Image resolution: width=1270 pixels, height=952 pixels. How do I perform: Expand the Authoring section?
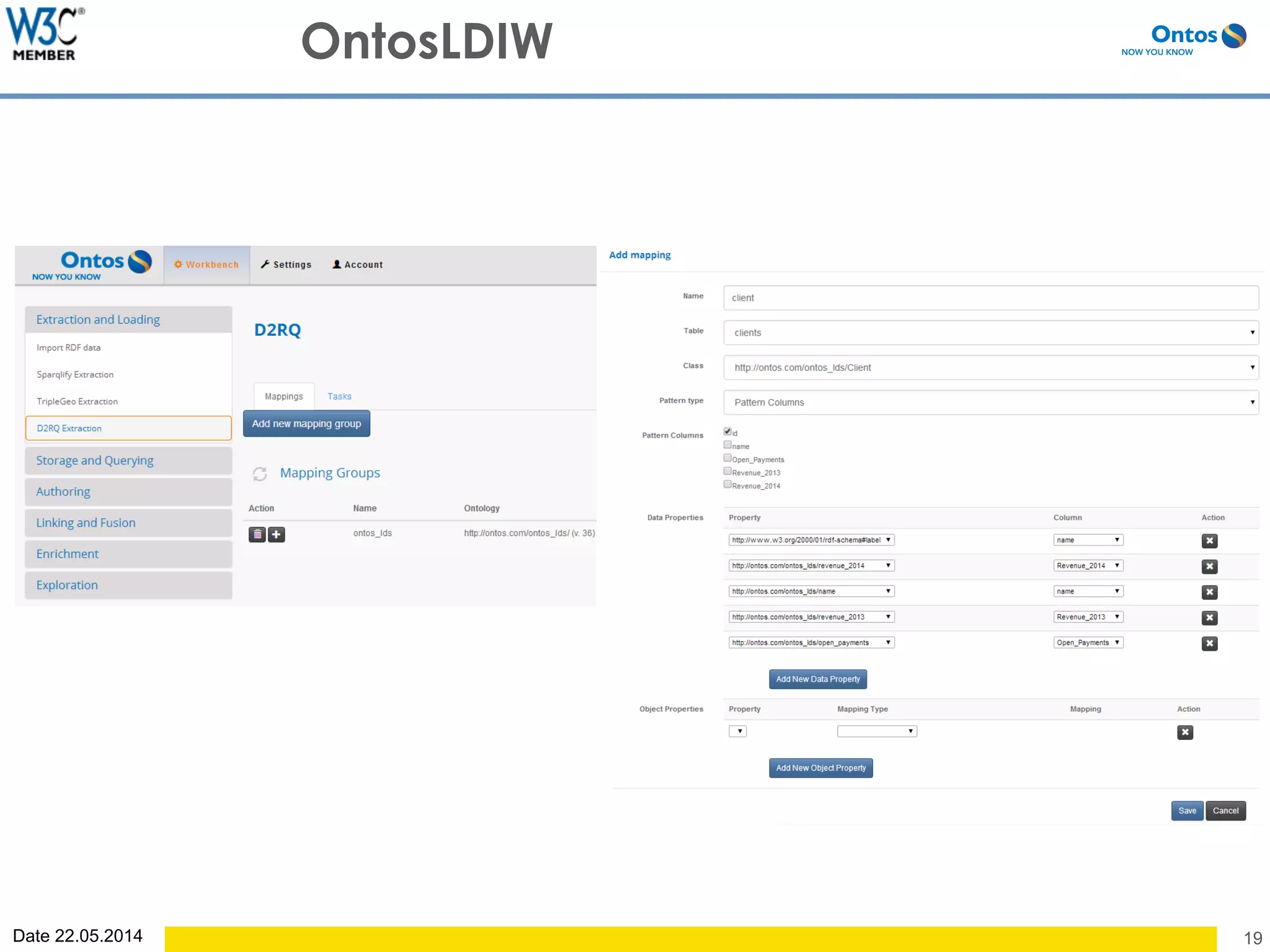(x=128, y=492)
